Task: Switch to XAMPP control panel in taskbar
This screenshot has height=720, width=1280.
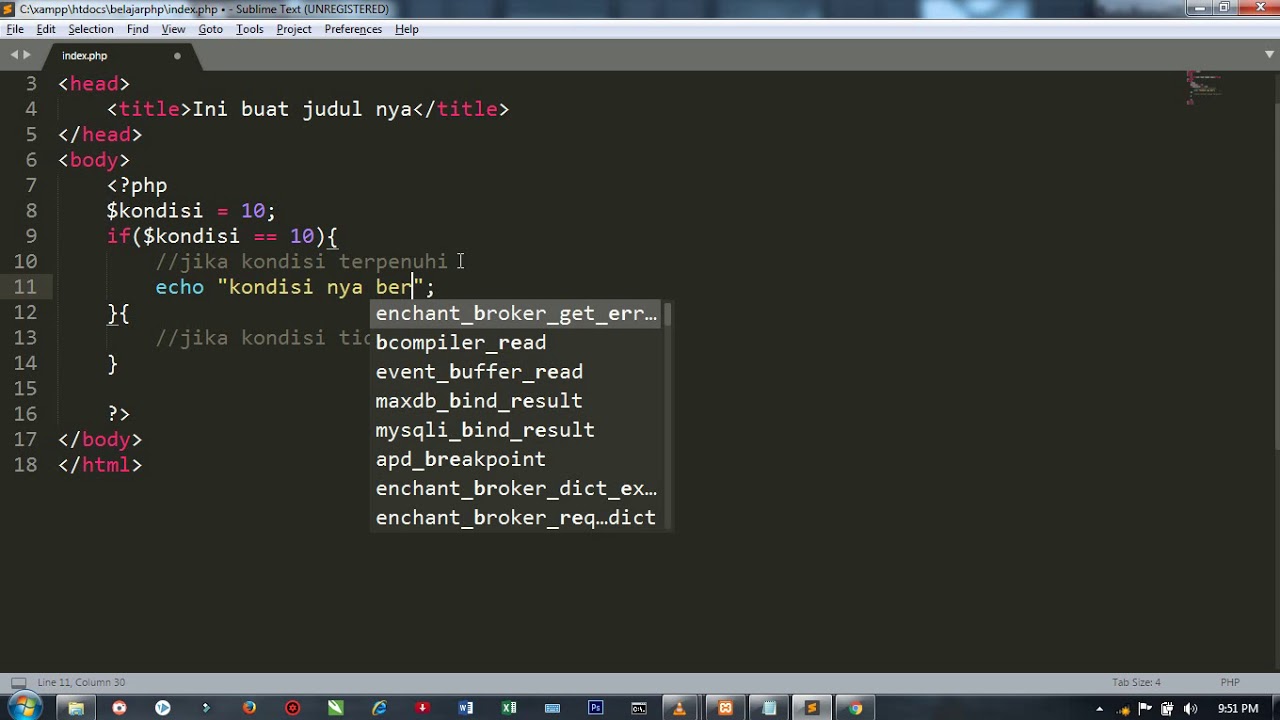Action: click(x=725, y=708)
